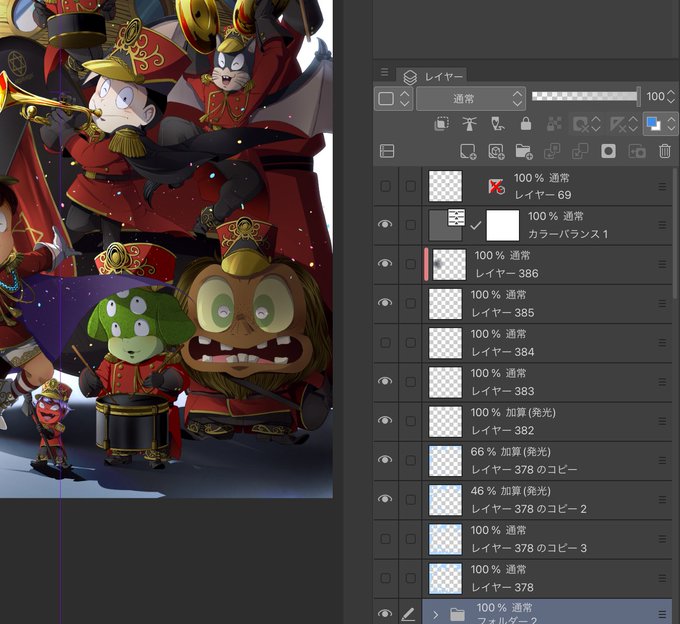680x624 pixels.
Task: Hide the レイヤー 385 layer
Action: 385,303
